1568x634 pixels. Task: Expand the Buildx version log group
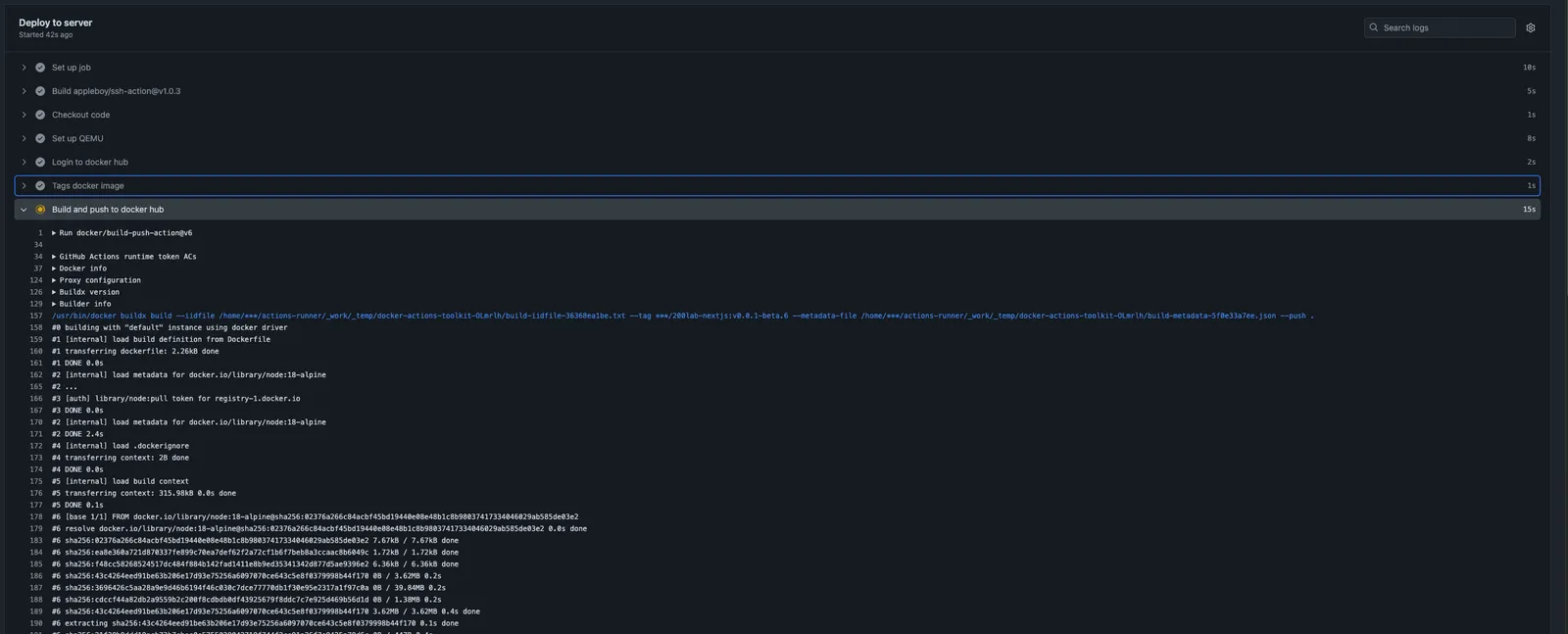[54, 292]
